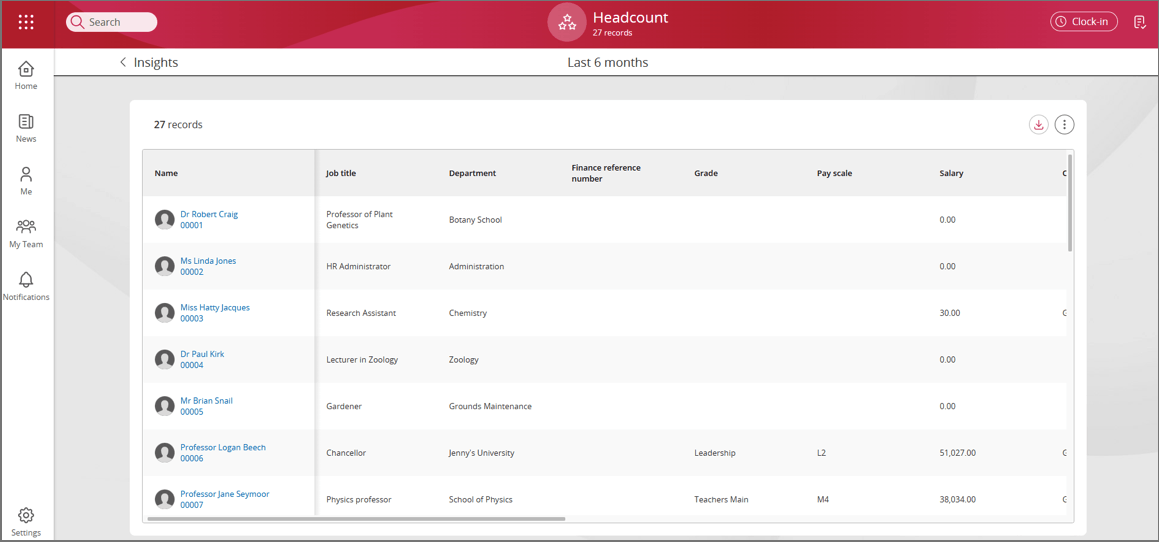Click the Department column header
Viewport: 1159px width, 542px height.
point(472,173)
